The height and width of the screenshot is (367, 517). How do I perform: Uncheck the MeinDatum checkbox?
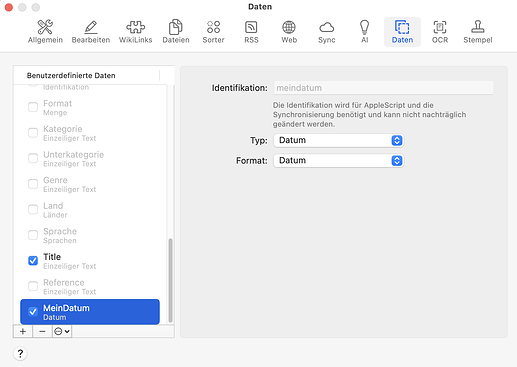click(x=33, y=312)
